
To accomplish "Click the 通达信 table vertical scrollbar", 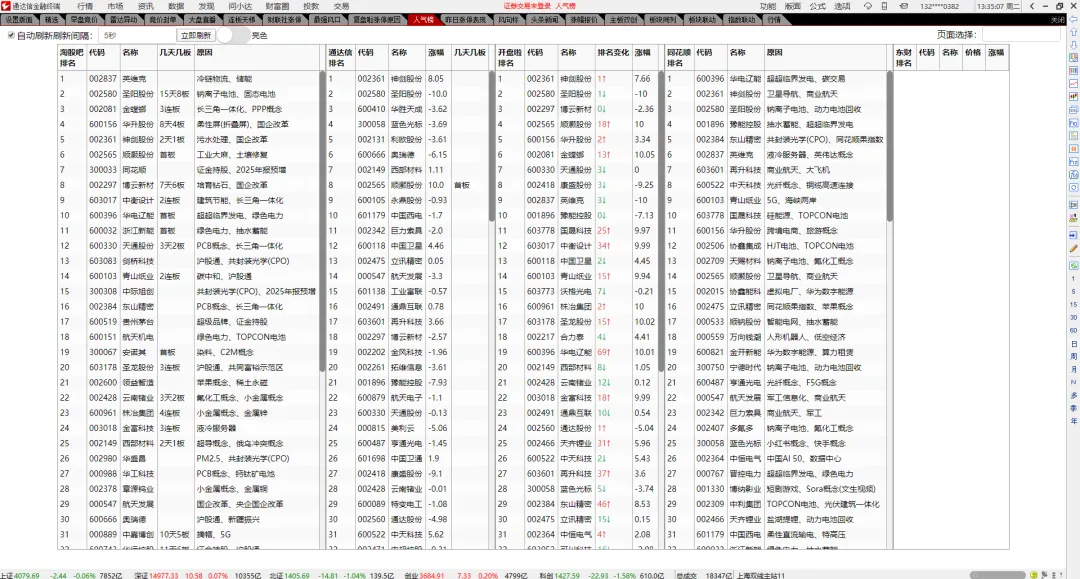I will pos(491,146).
